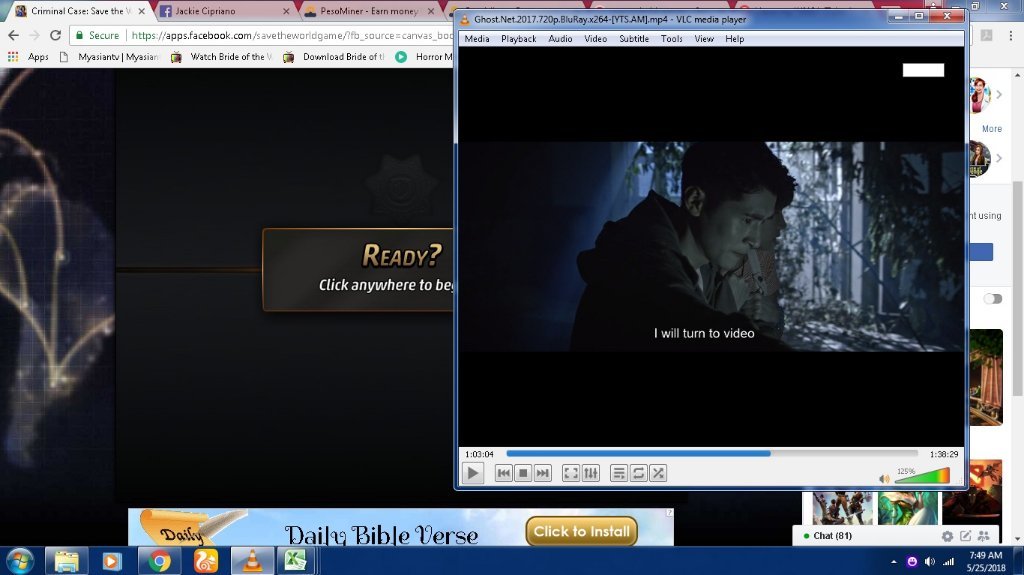Show hidden system tray icons
This screenshot has height=575, width=1024.
click(x=893, y=562)
